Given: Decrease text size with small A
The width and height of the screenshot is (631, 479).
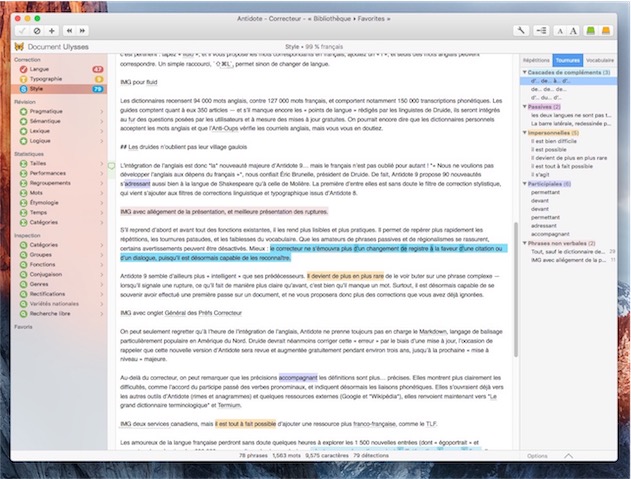Looking at the screenshot, I should pos(560,31).
